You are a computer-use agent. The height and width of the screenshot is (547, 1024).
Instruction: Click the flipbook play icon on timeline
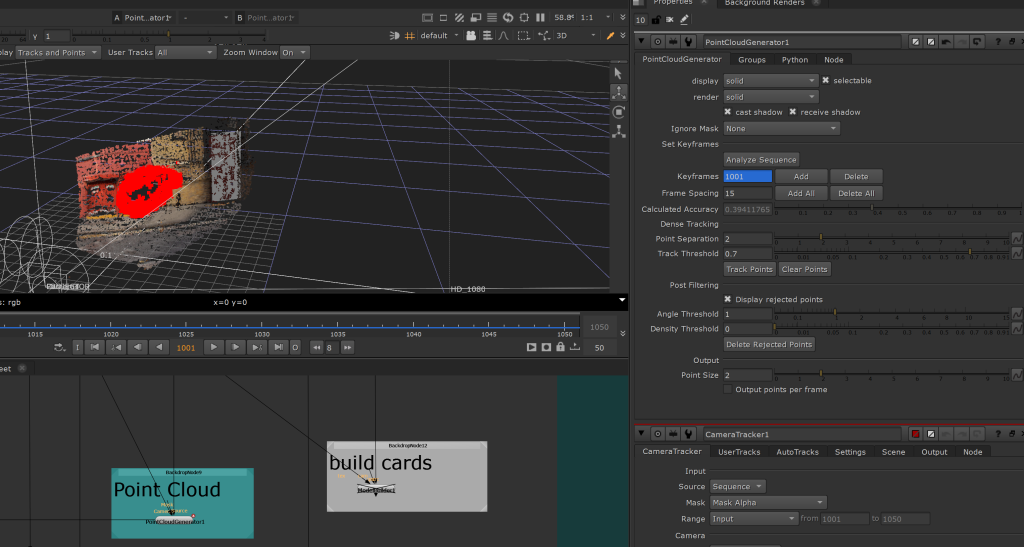coord(532,347)
